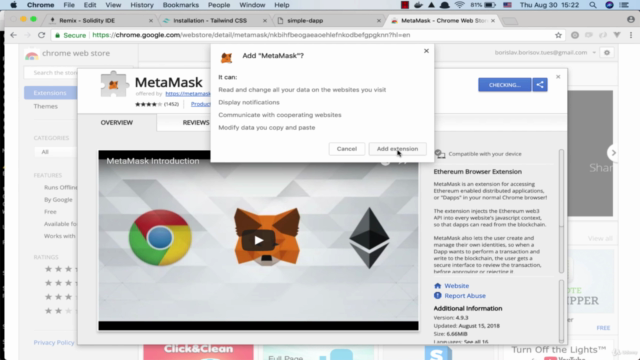Open Spotlight search in the menu bar
Screen dimensions: 640x360
tap(593, 5)
